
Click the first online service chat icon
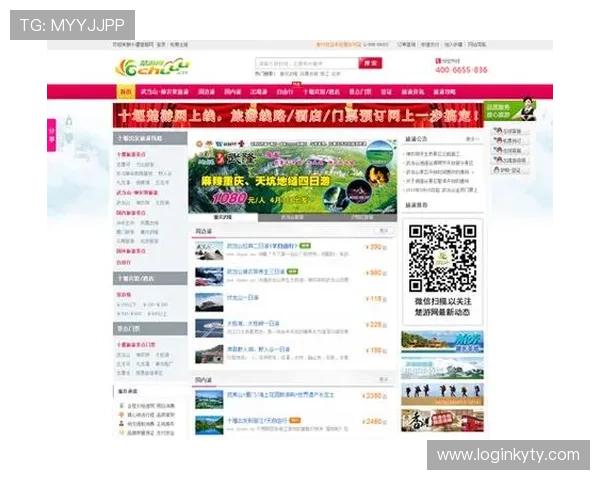tap(497, 131)
